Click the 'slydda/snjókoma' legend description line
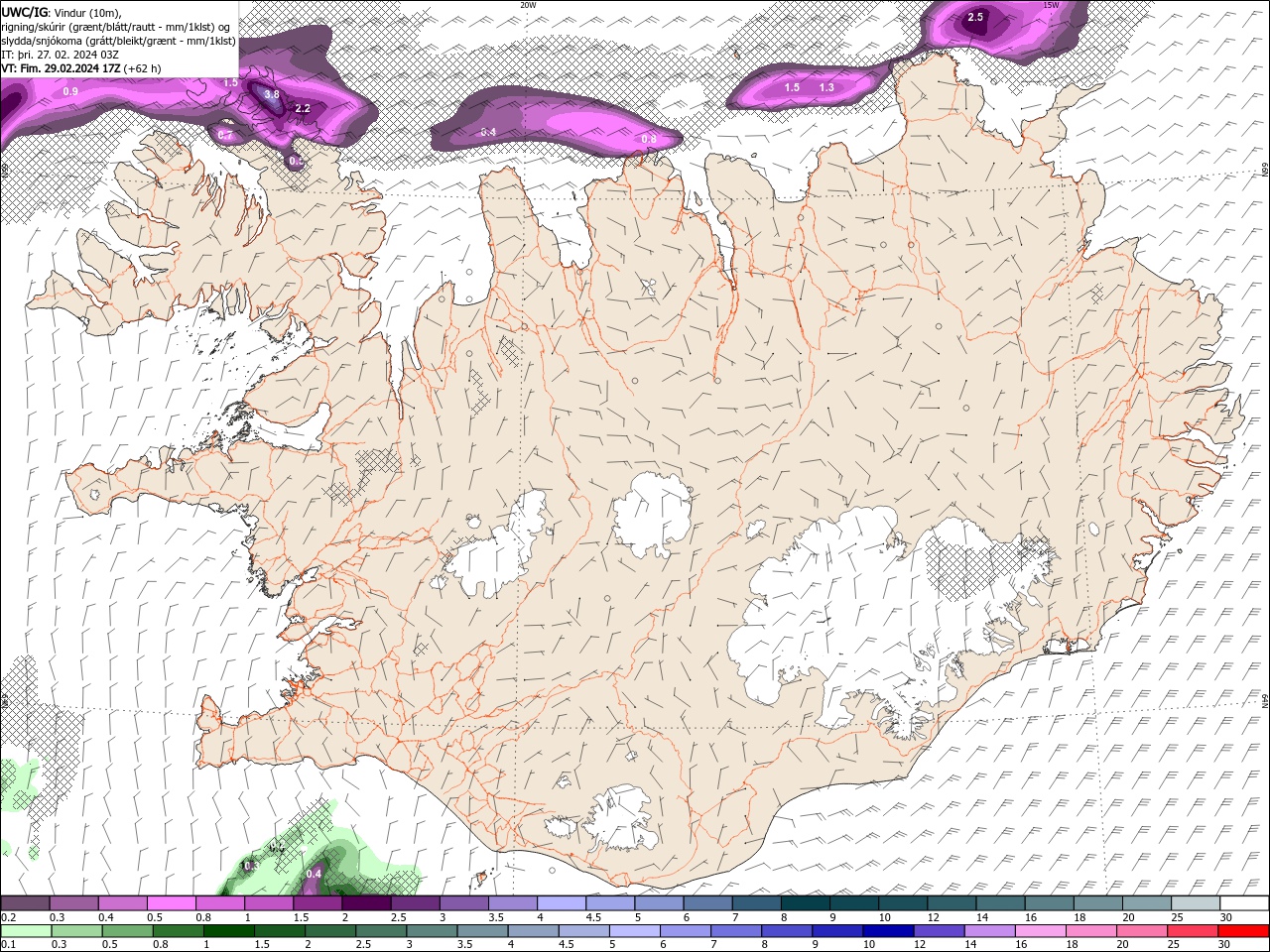The width and height of the screenshot is (1270, 952). coord(118,41)
